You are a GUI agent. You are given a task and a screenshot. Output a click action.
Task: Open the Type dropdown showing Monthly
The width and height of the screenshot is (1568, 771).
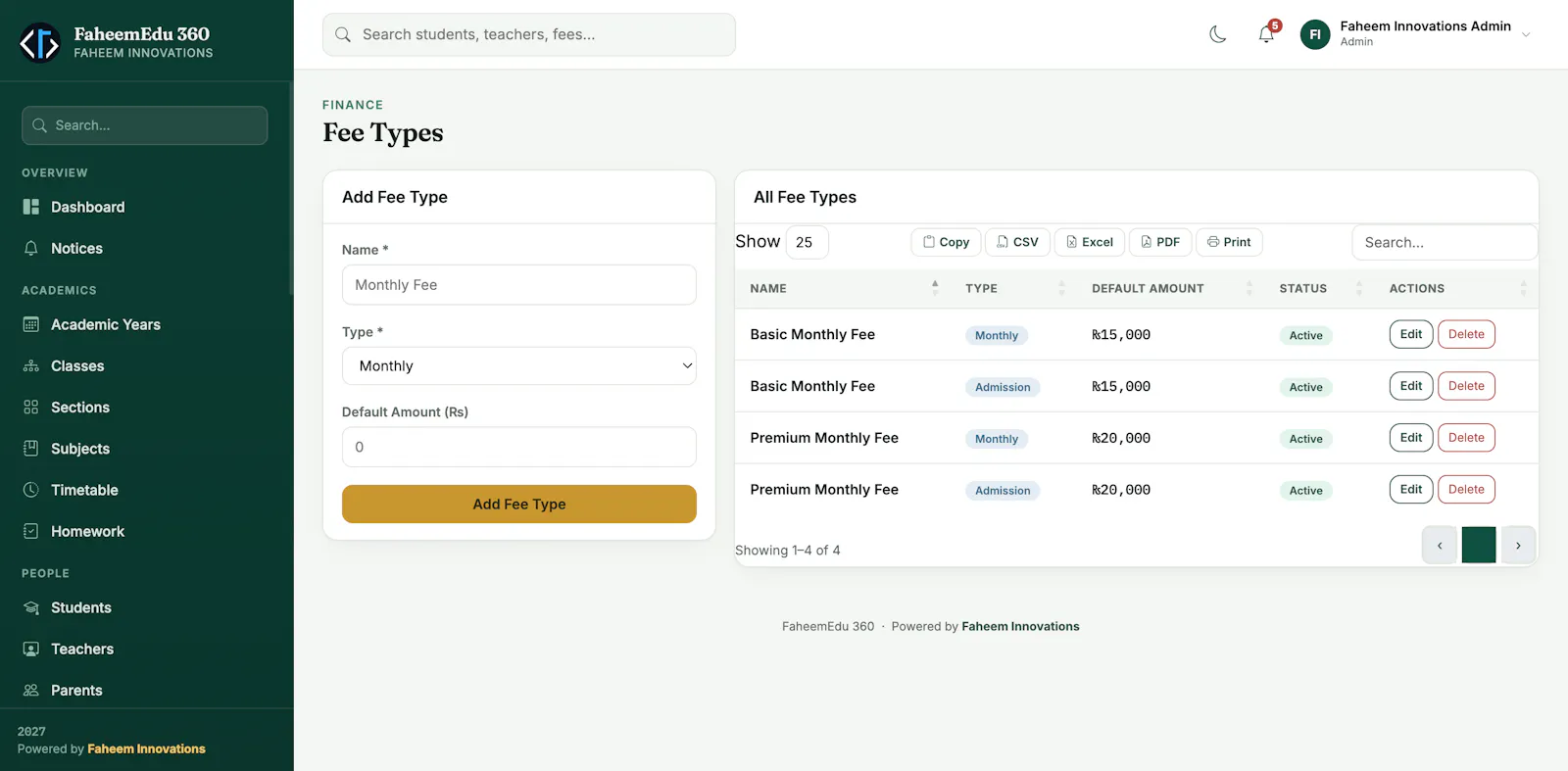click(519, 365)
